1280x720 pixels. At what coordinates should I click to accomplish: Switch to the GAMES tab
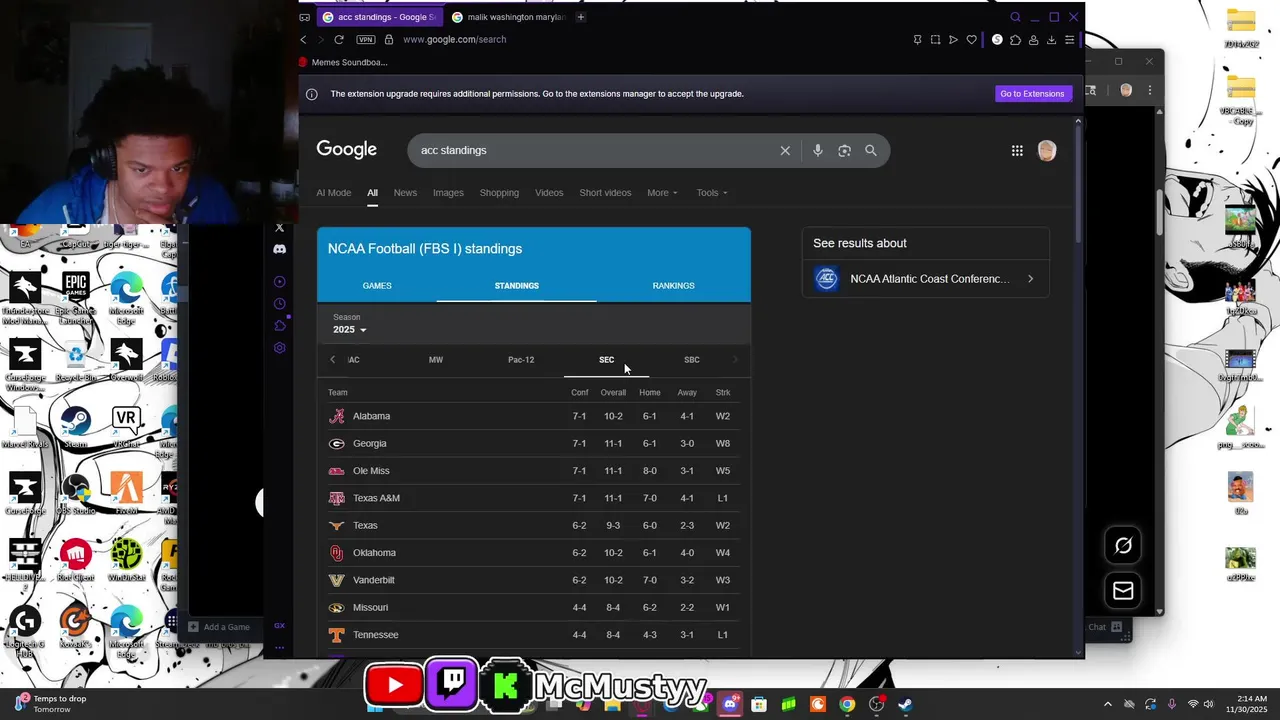click(377, 286)
